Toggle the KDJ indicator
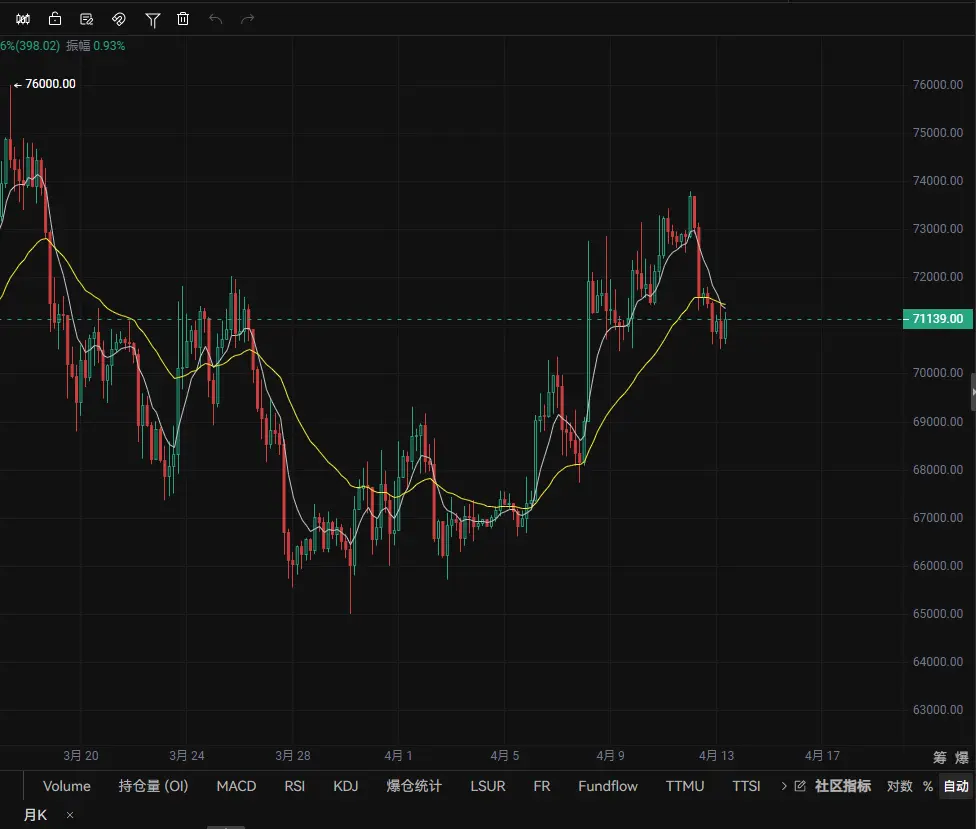Viewport: 976px width, 829px height. 345,786
